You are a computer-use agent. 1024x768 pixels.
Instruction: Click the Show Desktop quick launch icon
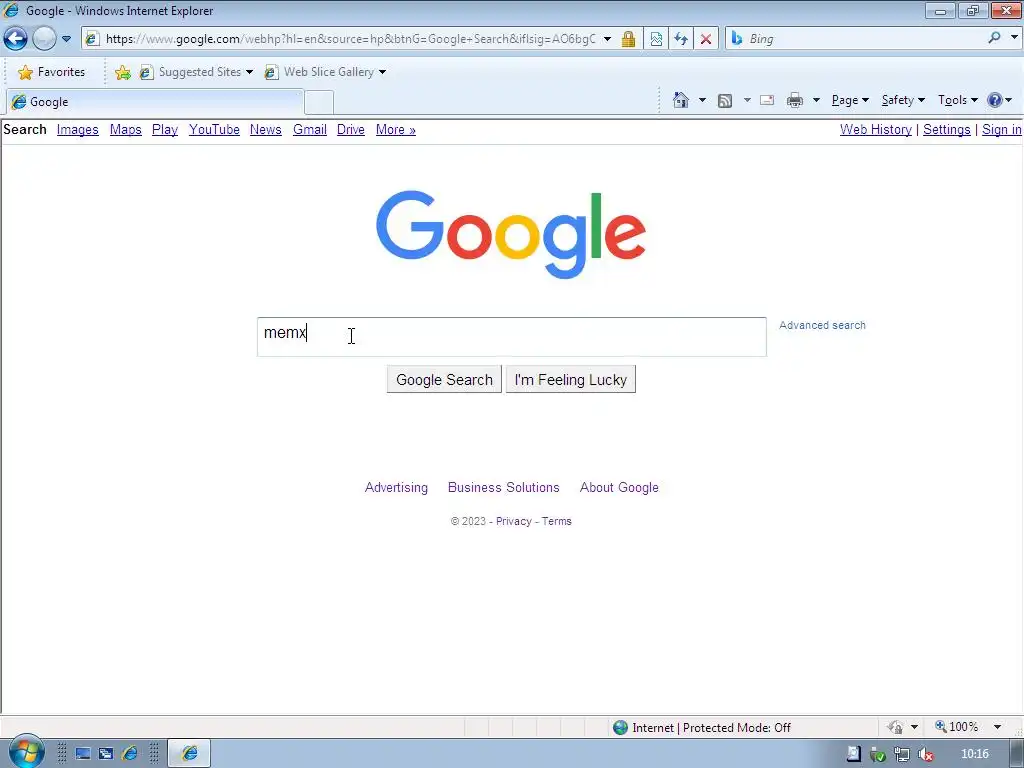(x=83, y=754)
